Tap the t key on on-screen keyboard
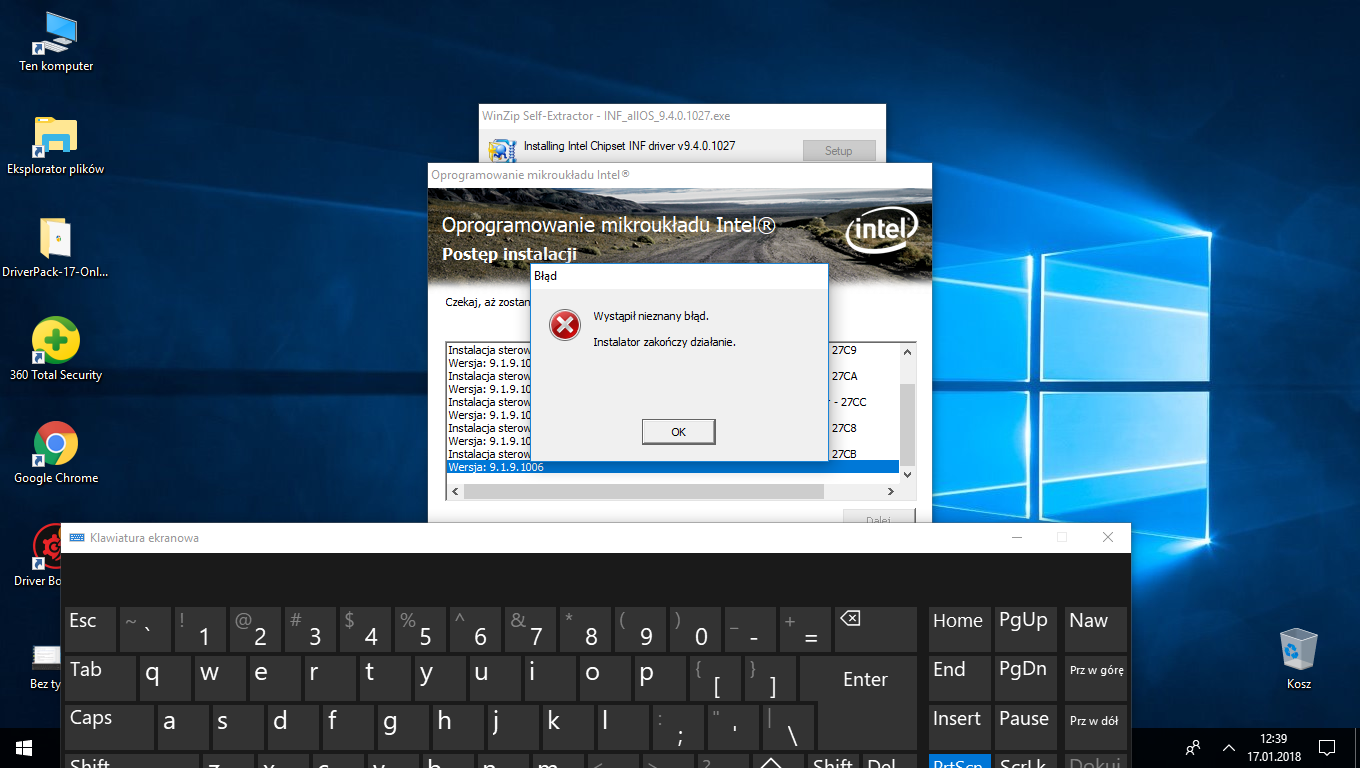The height and width of the screenshot is (768, 1360). click(384, 679)
